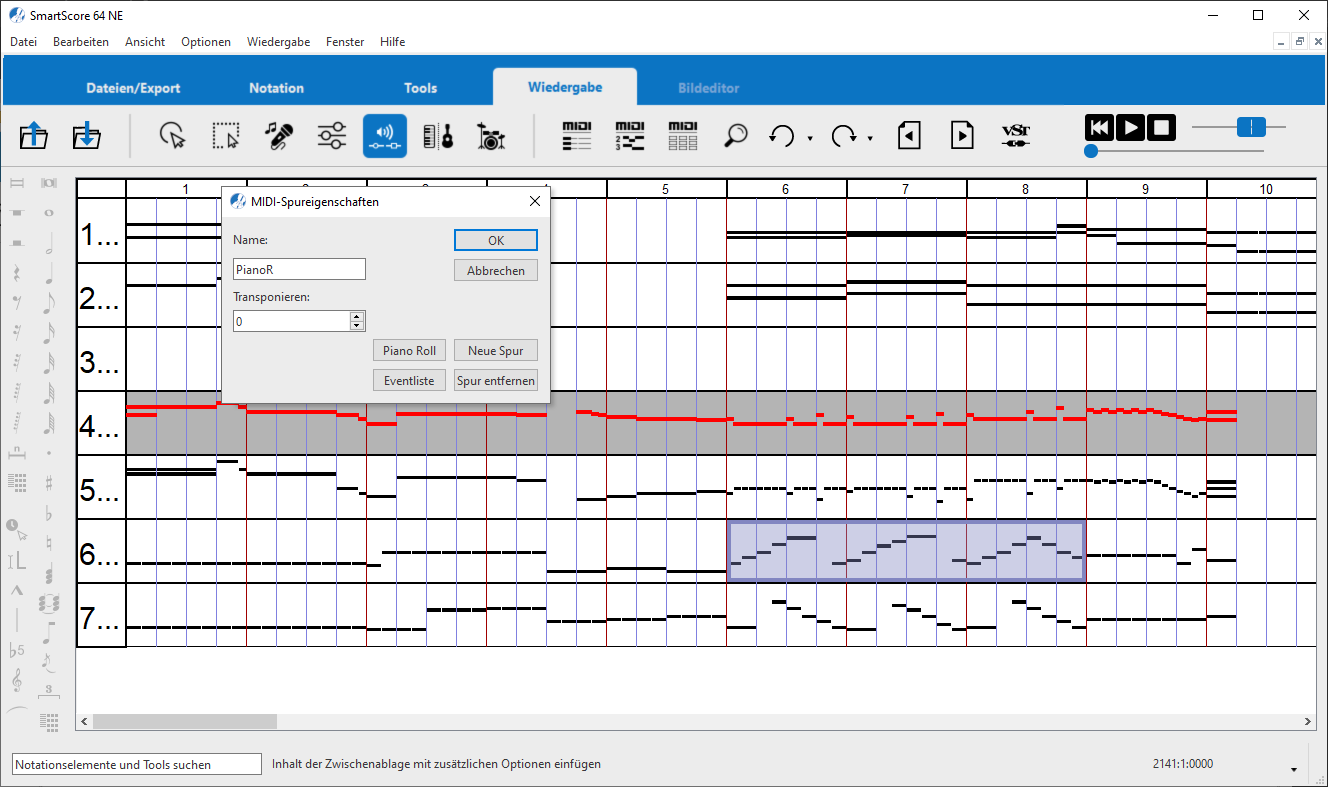The image size is (1328, 787).
Task: Go to the next page icon
Action: point(961,136)
